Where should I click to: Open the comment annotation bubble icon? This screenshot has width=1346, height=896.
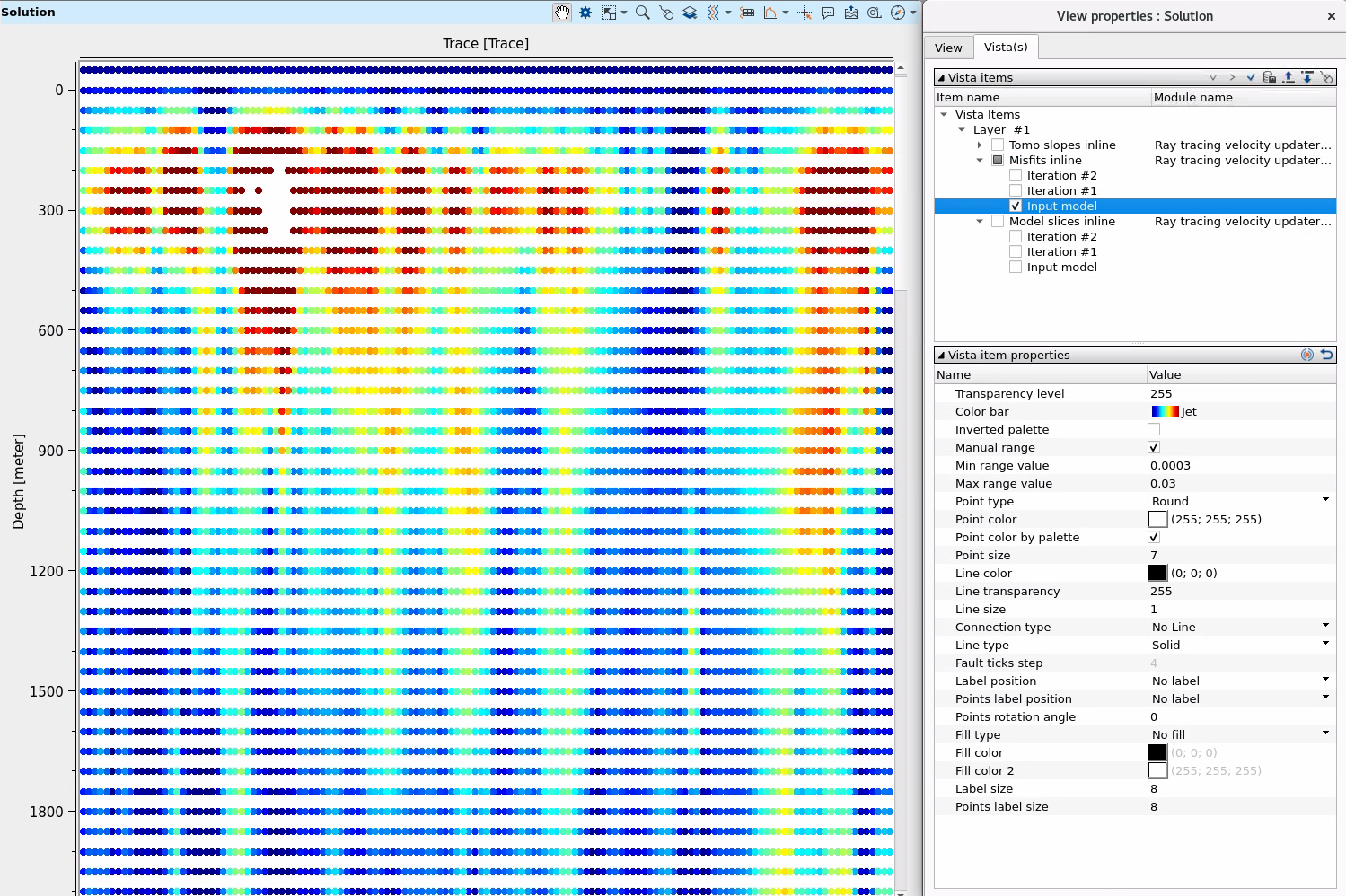pyautogui.click(x=828, y=13)
